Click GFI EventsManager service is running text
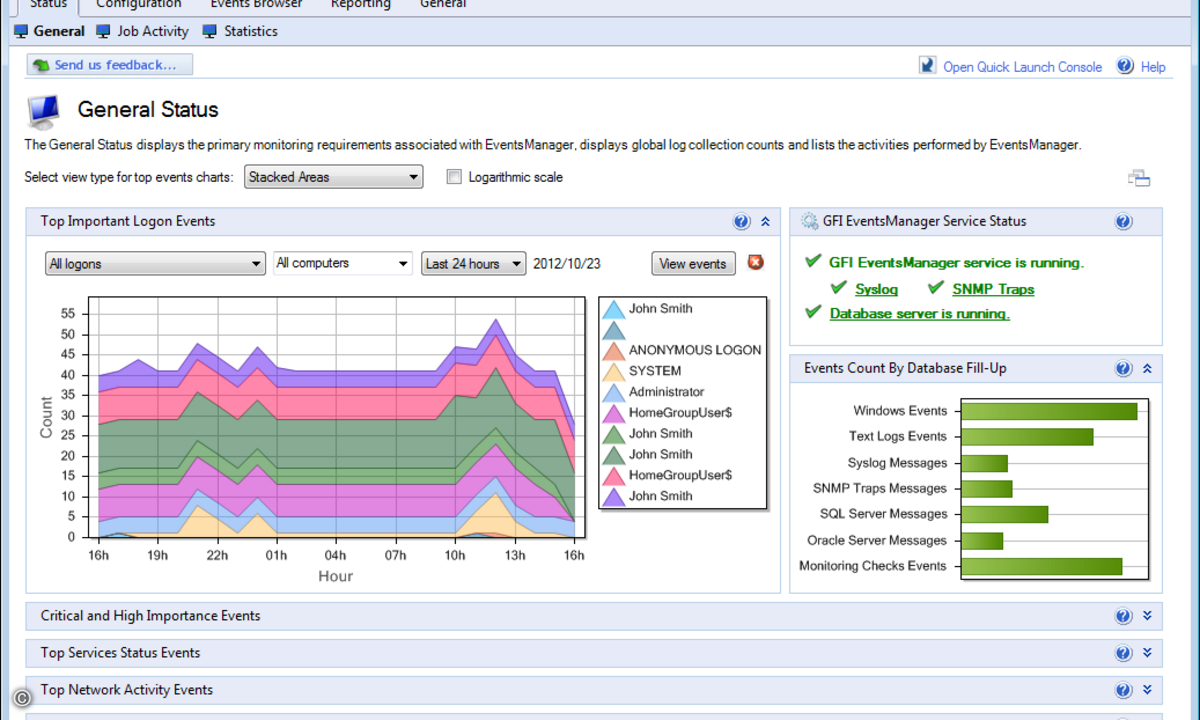This screenshot has height=720, width=1200. pyautogui.click(x=957, y=263)
